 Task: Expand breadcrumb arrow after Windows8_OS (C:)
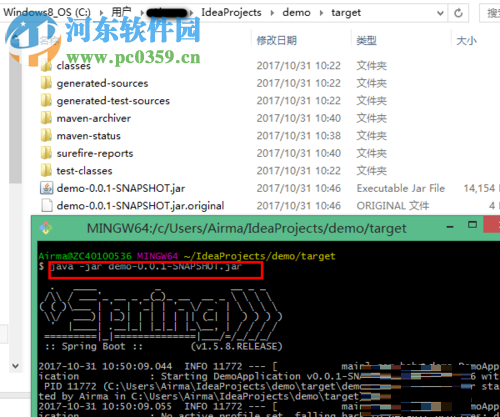pyautogui.click(x=101, y=13)
